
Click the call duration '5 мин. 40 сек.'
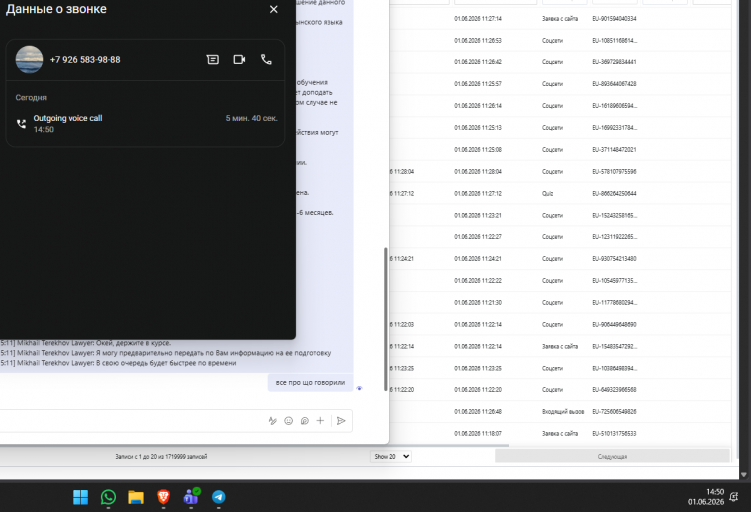coord(251,118)
